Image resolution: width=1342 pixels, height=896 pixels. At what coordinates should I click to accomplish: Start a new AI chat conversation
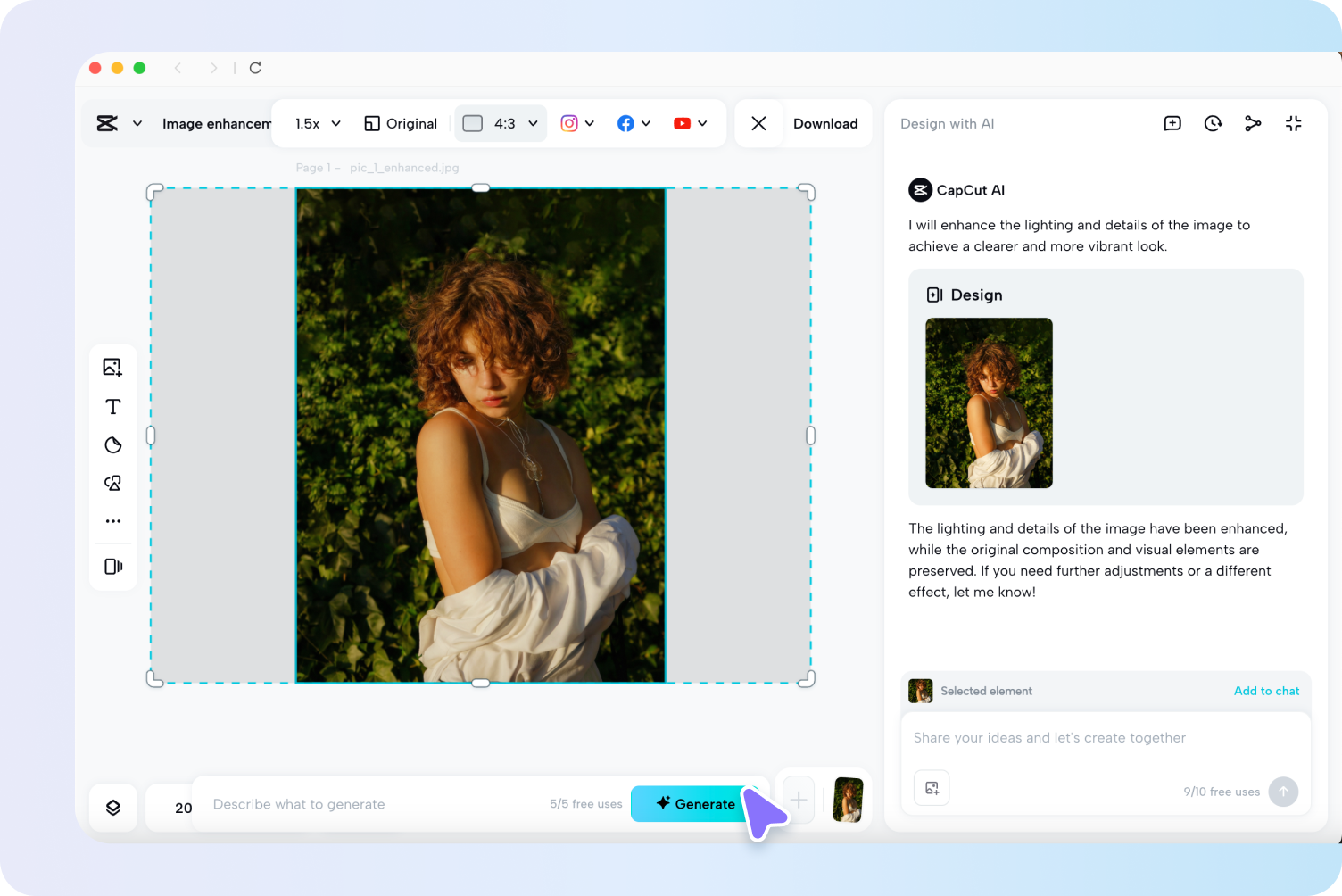[1172, 123]
